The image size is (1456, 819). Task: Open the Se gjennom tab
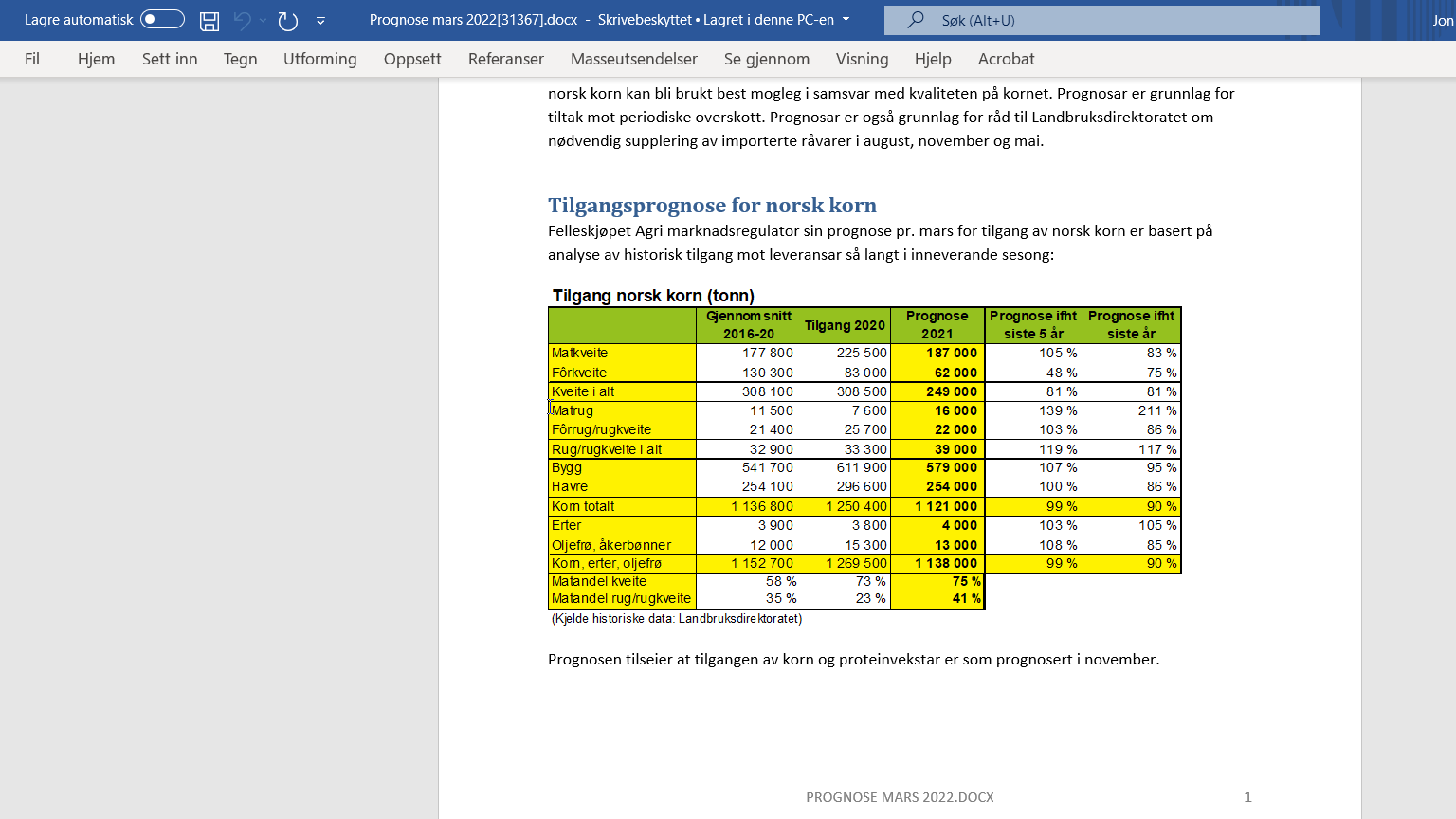tap(766, 59)
